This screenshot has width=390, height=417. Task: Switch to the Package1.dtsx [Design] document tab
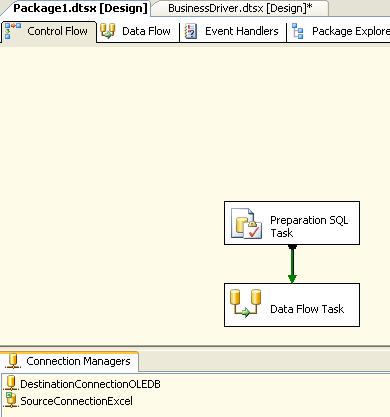[x=76, y=8]
